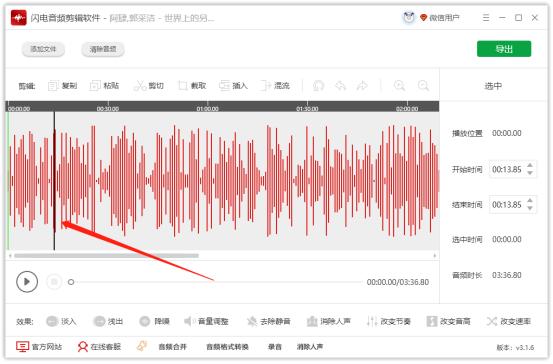Click the green 导出 export button
553x364 pixels.
point(504,49)
